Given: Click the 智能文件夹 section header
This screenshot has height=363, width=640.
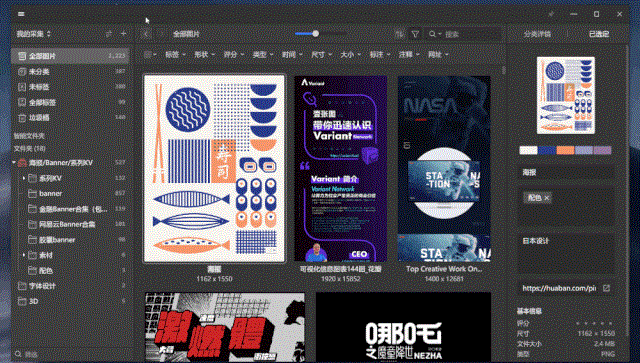Looking at the screenshot, I should click(x=29, y=136).
